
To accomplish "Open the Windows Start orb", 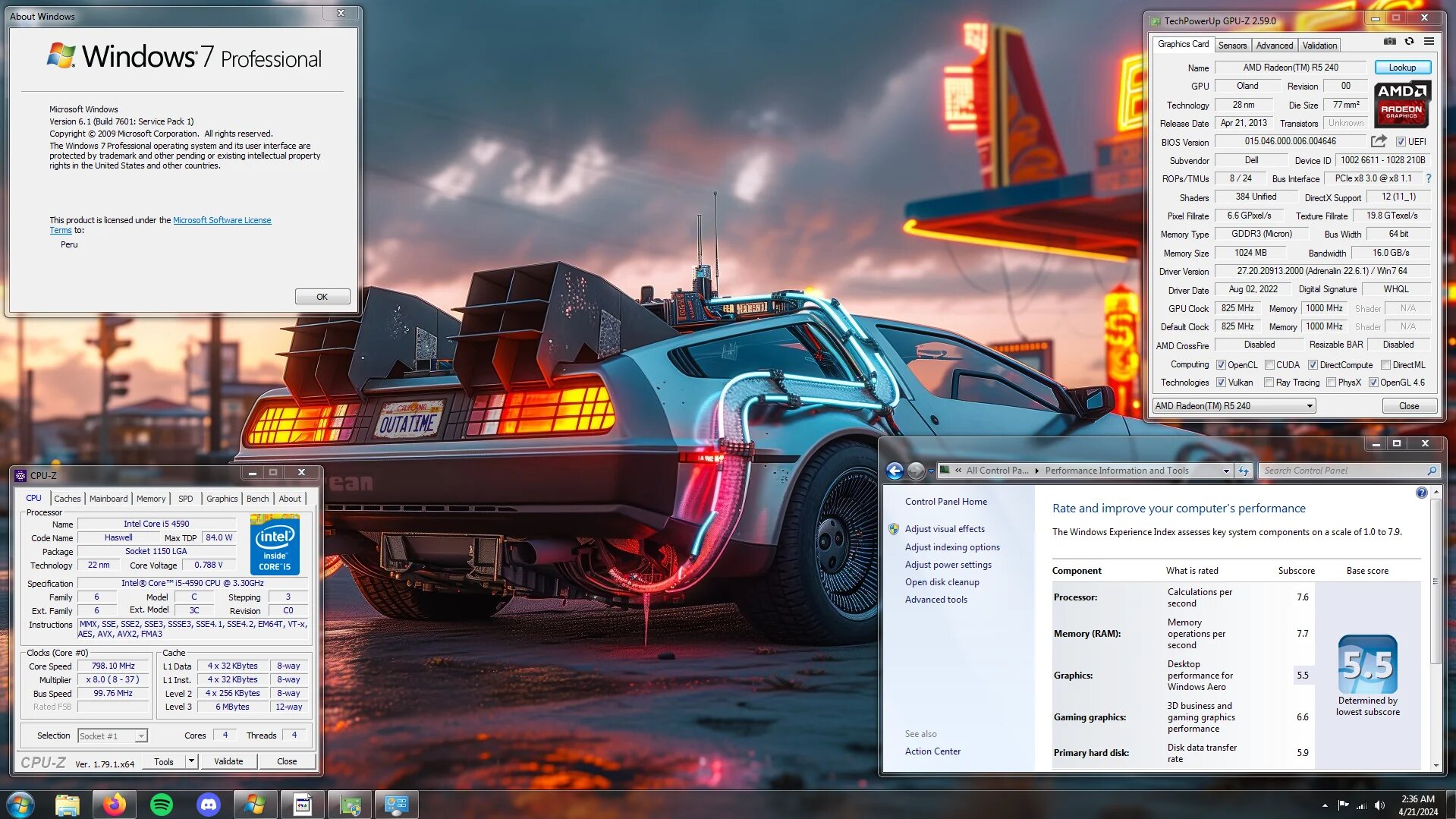I will click(x=20, y=805).
